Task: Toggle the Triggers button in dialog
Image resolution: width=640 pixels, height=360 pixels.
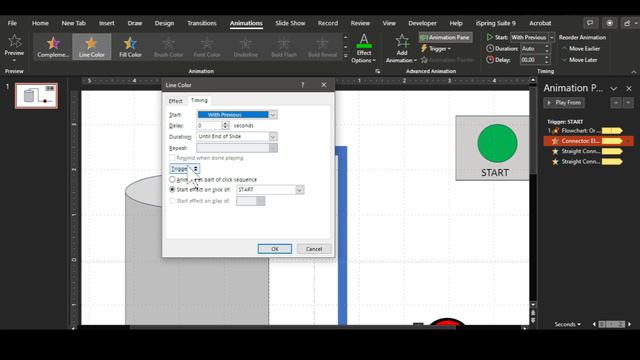Action: (x=184, y=169)
